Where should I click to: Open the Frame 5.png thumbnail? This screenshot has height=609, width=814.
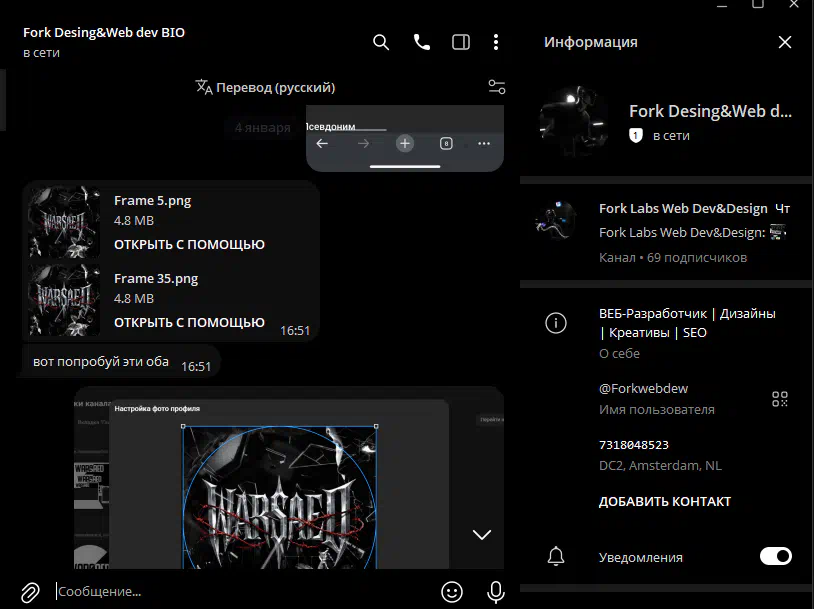(x=65, y=222)
